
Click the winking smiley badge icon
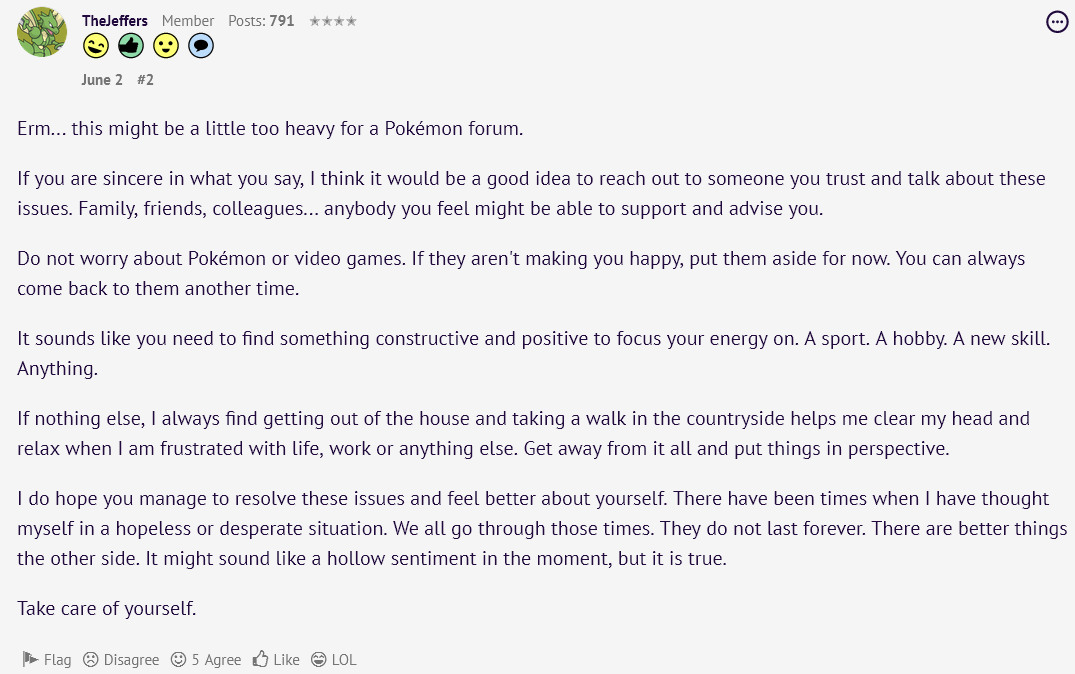tap(96, 46)
